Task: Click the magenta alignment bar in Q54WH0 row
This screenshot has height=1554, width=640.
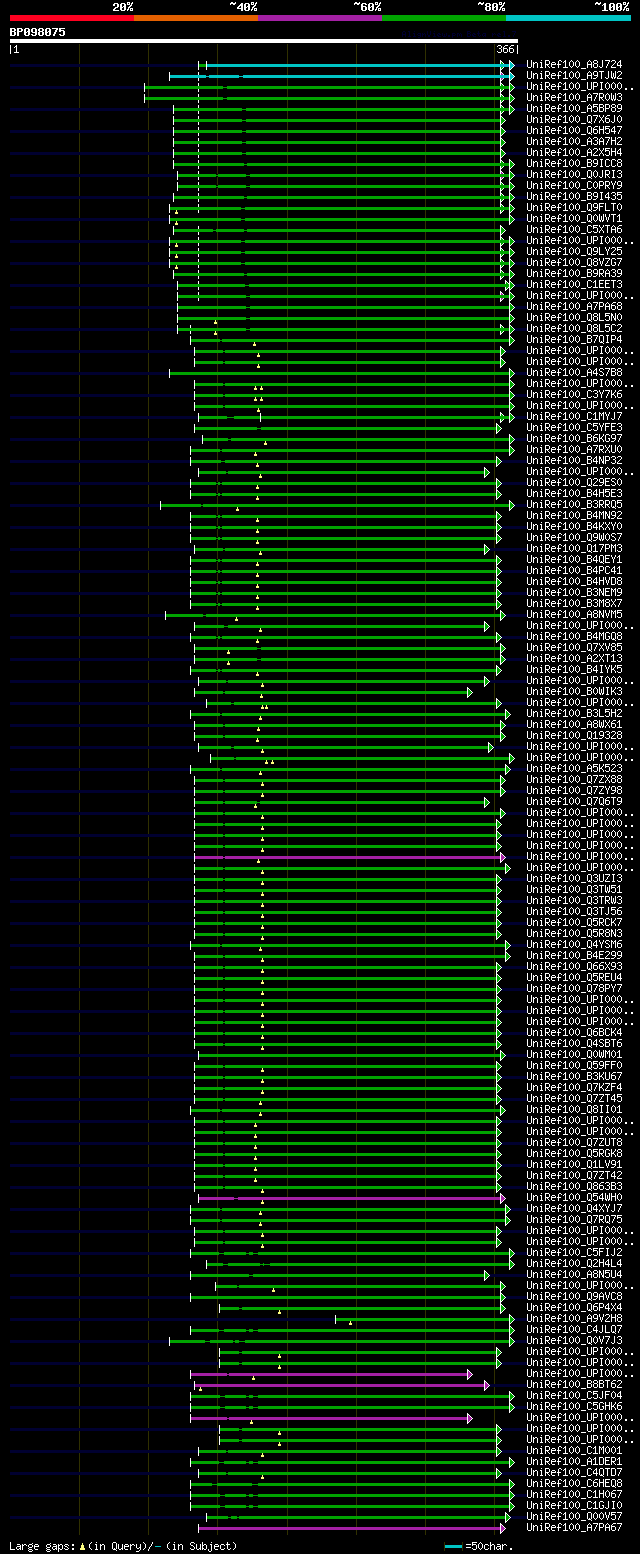Action: (352, 1198)
